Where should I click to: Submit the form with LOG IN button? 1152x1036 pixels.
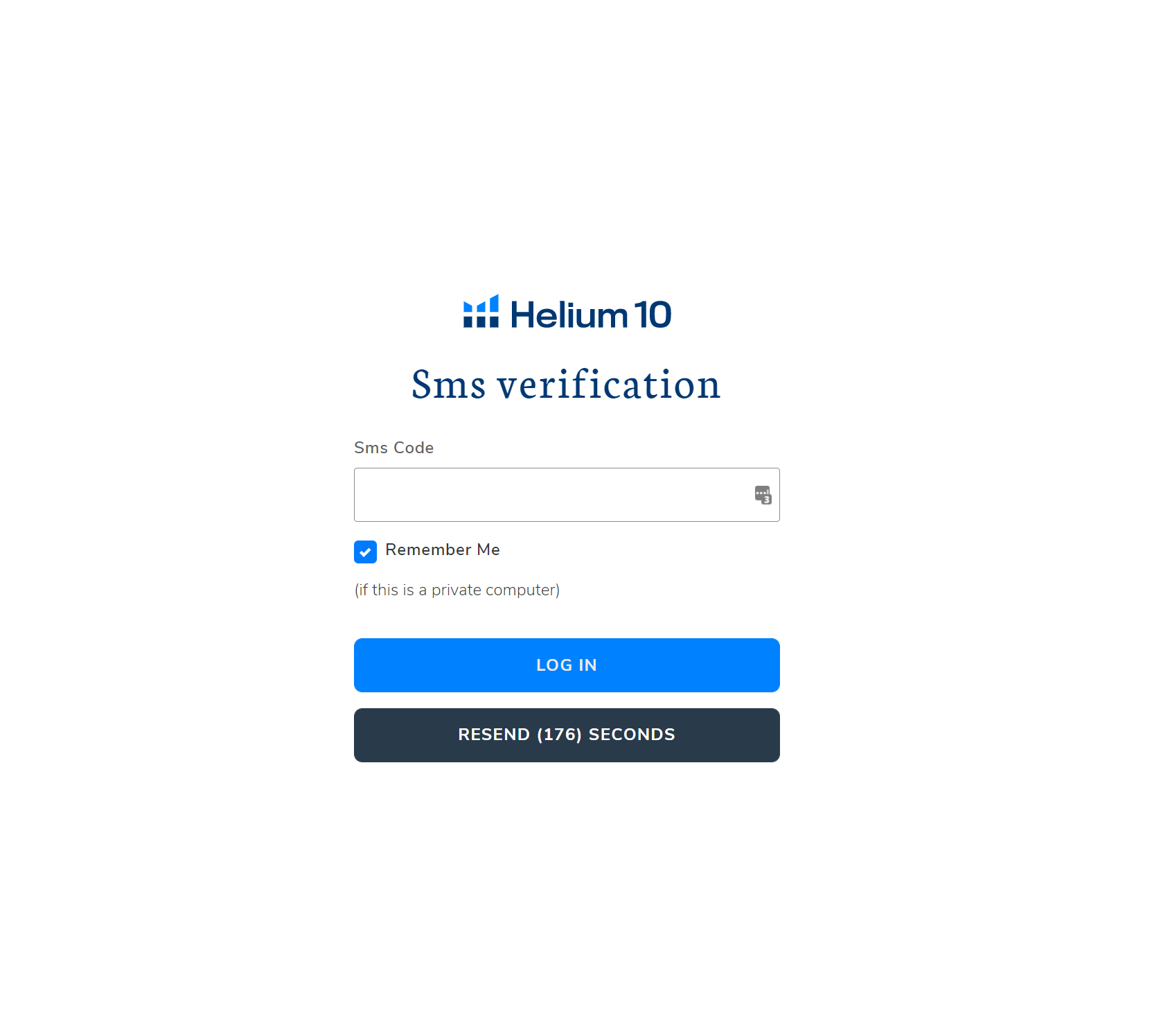tap(567, 665)
